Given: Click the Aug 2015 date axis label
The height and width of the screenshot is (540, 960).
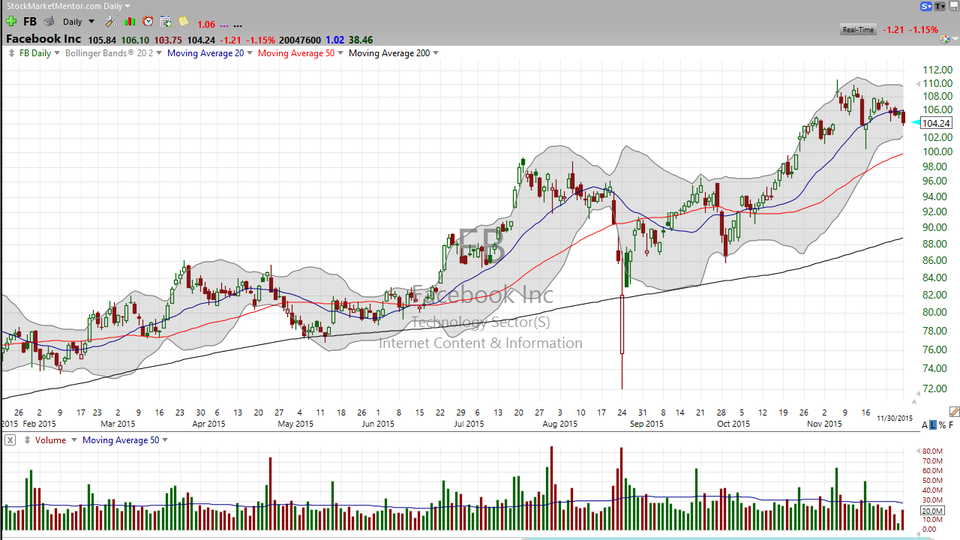Looking at the screenshot, I should (x=560, y=424).
